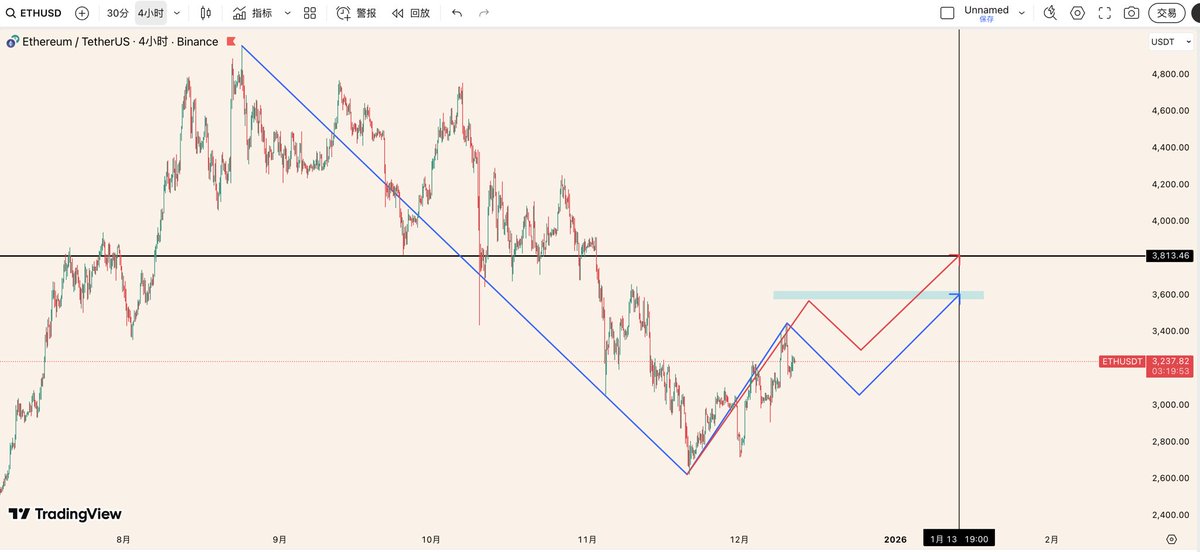Open the candlestick chart style selector
Viewport: 1200px width, 552px height.
[x=206, y=13]
